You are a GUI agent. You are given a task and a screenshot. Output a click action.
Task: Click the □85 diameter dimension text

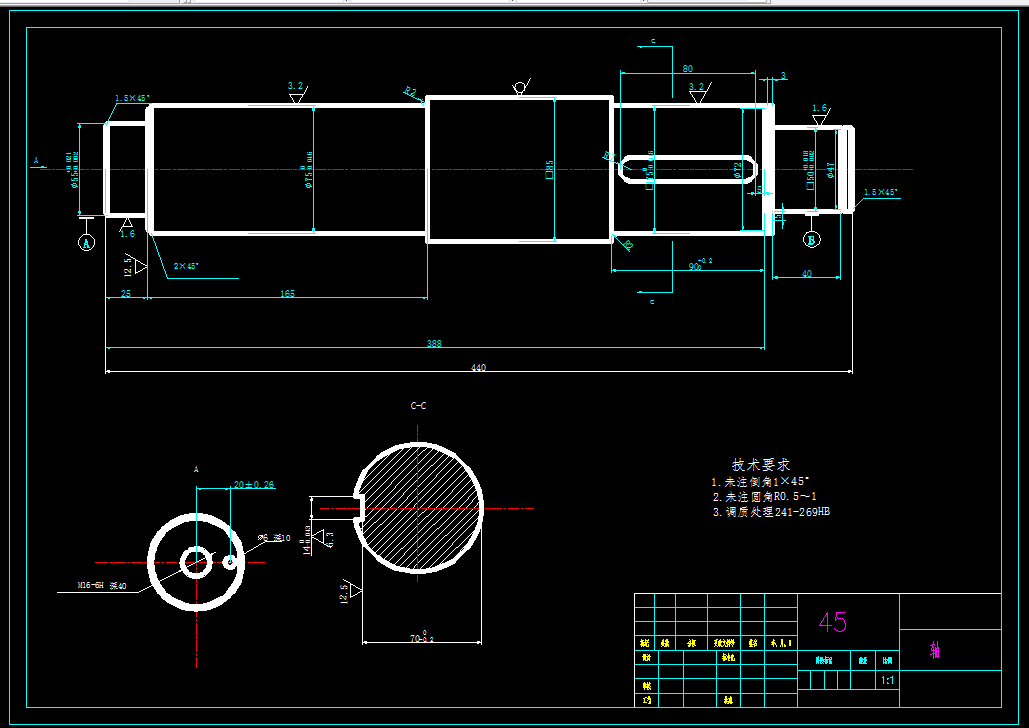(x=549, y=169)
